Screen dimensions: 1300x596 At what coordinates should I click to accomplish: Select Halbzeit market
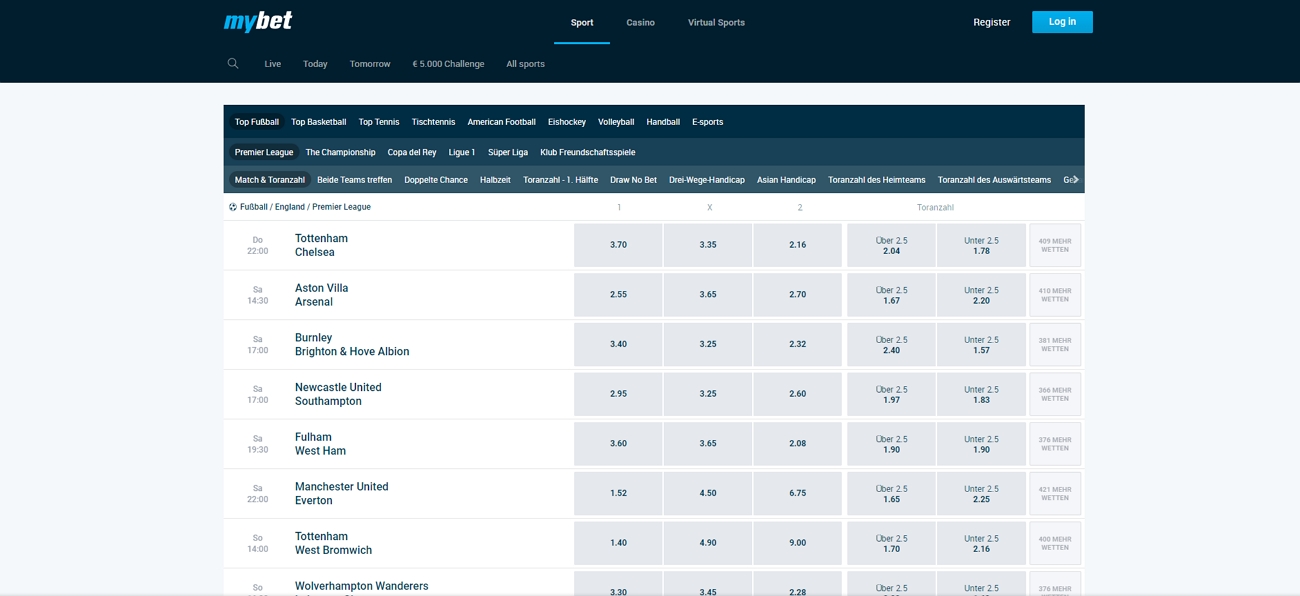495,180
